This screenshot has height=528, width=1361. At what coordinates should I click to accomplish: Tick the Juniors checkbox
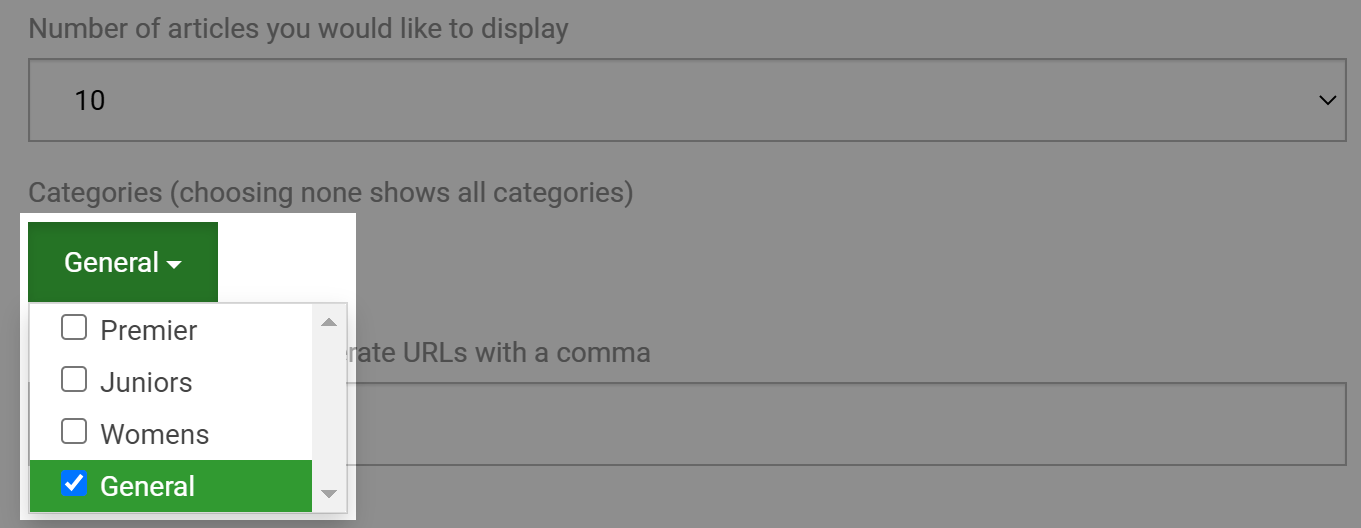[74, 380]
